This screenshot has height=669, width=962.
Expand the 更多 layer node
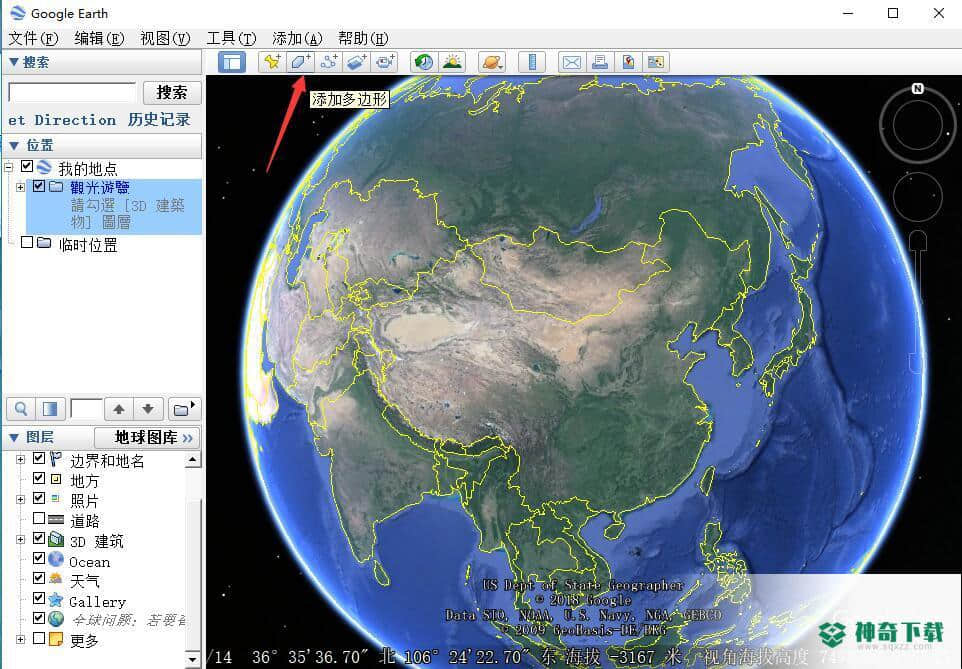pyautogui.click(x=20, y=640)
